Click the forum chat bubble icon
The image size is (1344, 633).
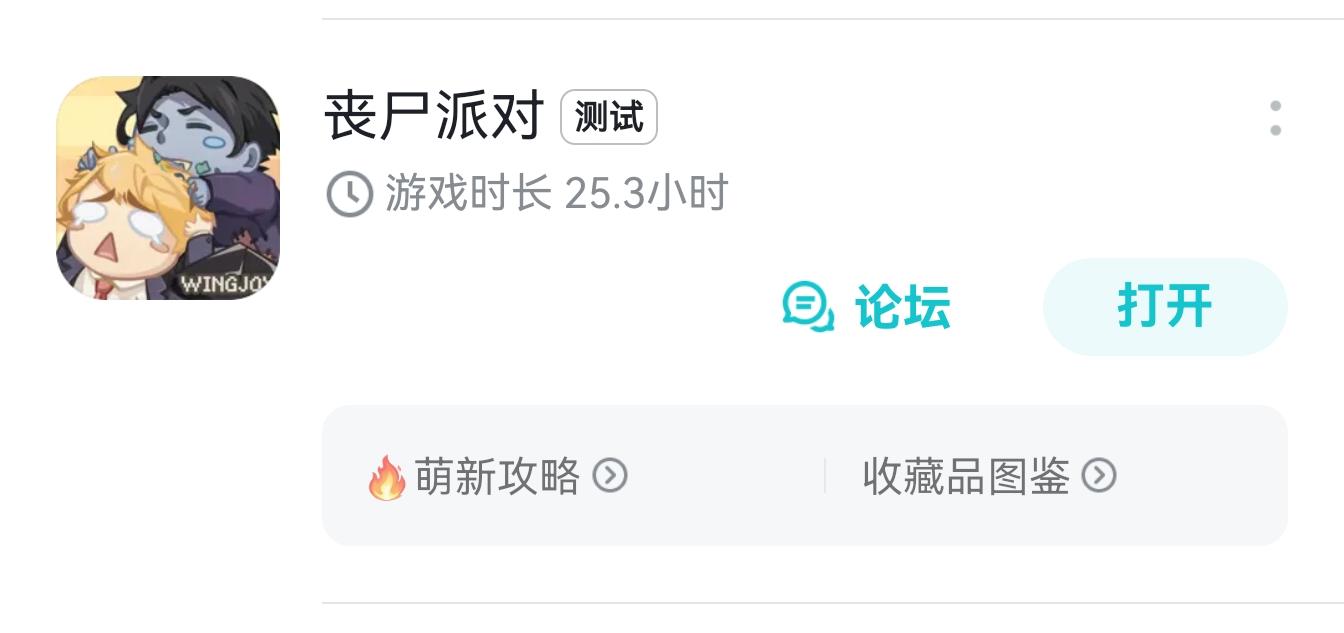(808, 307)
